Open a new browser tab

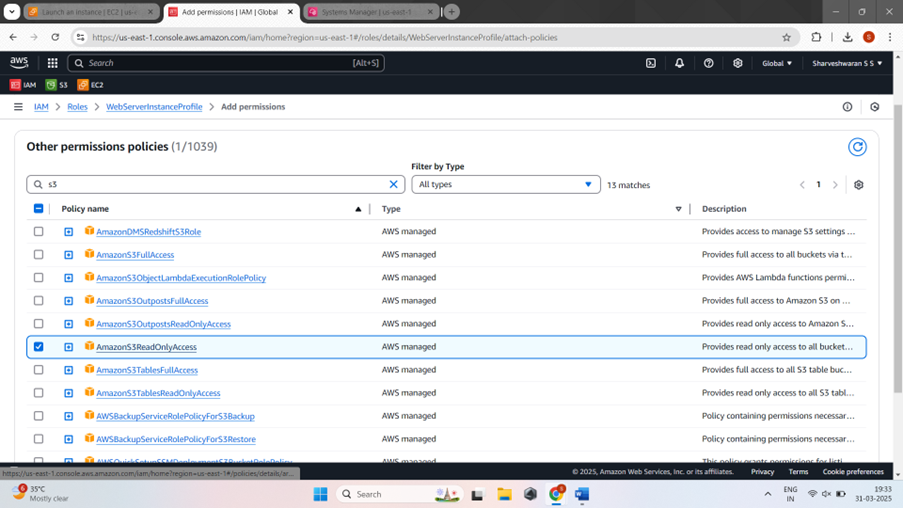(452, 12)
